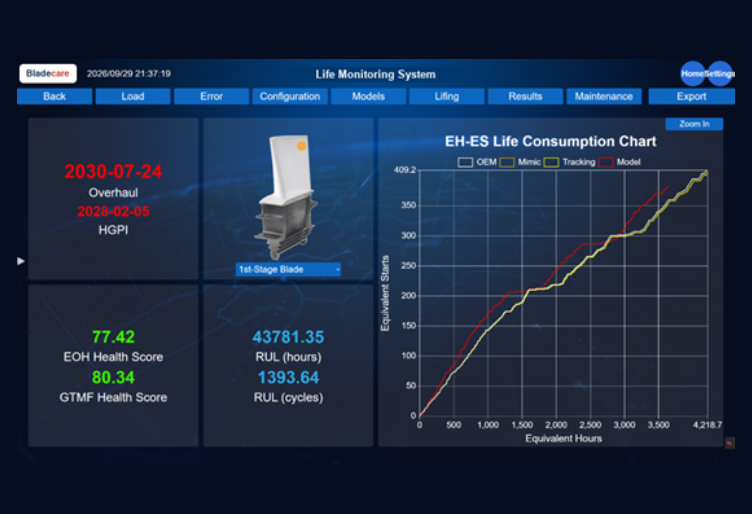752x514 pixels.
Task: Click the date-time stamp 2026/09/29
Action: pos(129,74)
